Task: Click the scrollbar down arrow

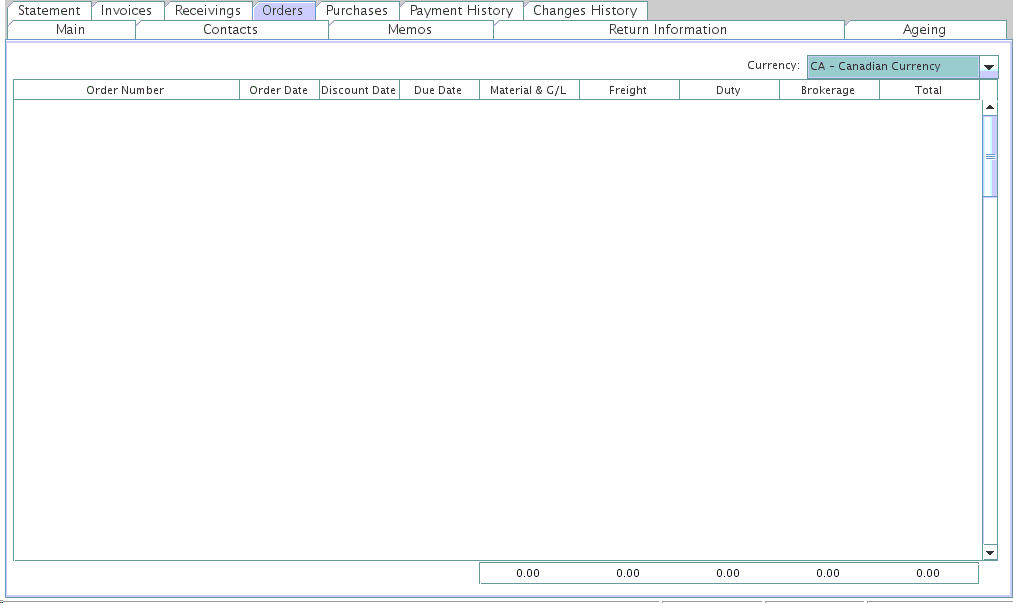Action: coord(990,552)
